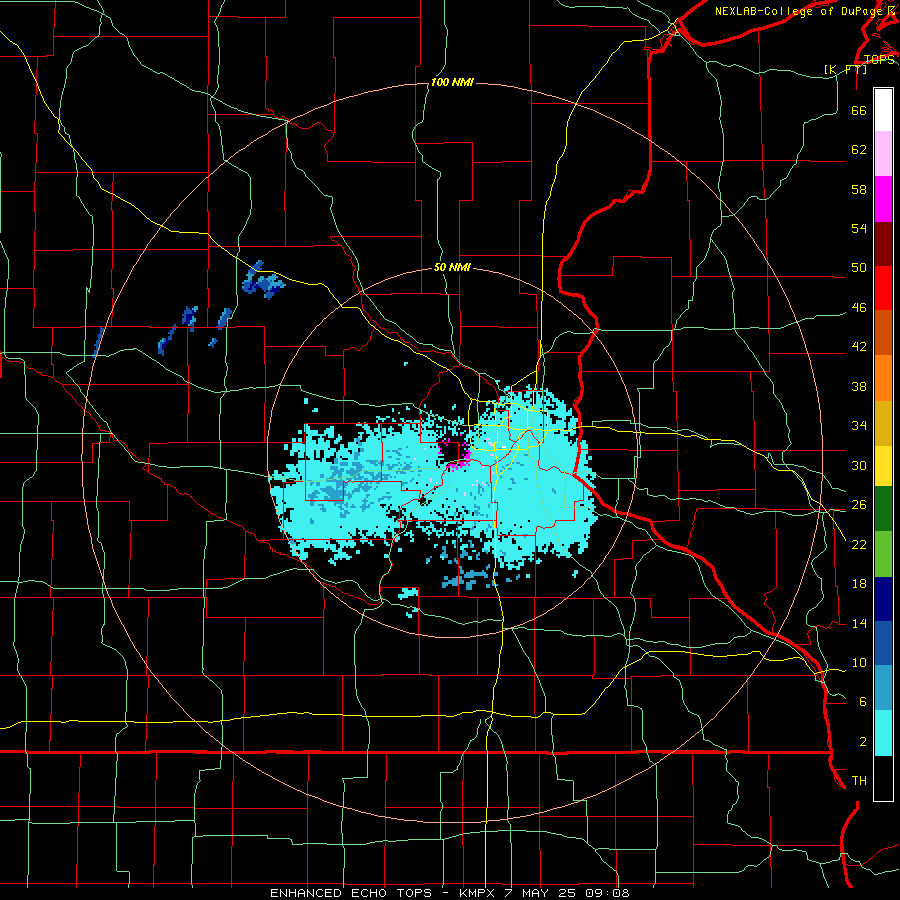This screenshot has width=900, height=900.
Task: Click the legend value 26
Action: click(x=859, y=505)
